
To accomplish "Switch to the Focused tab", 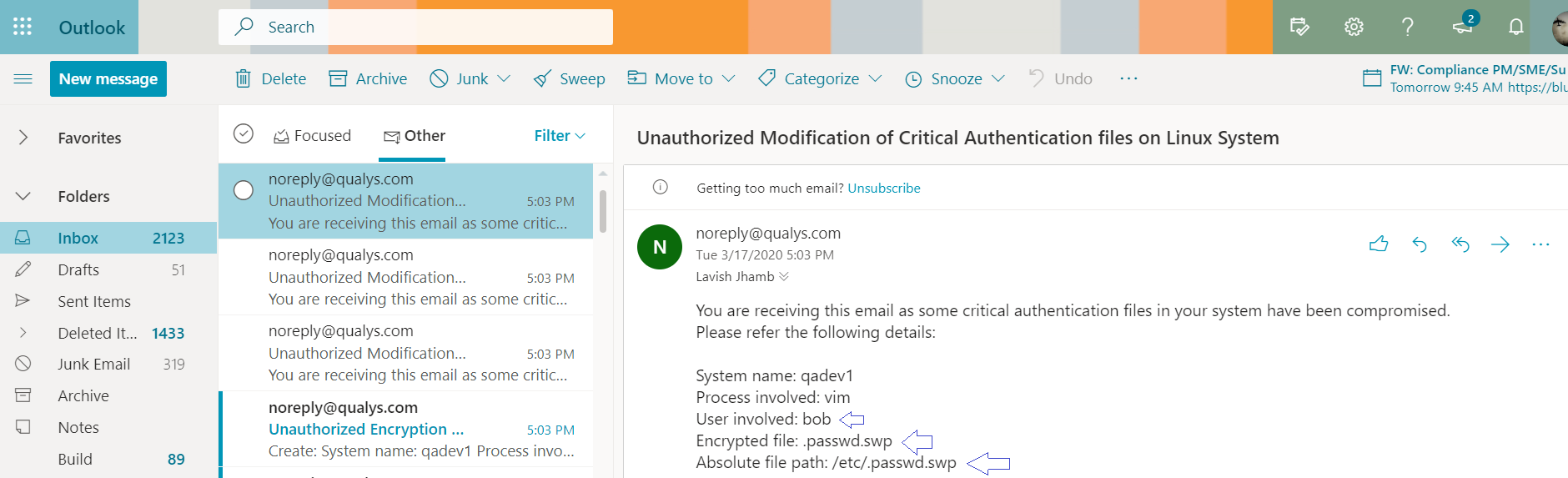I will click(x=313, y=135).
